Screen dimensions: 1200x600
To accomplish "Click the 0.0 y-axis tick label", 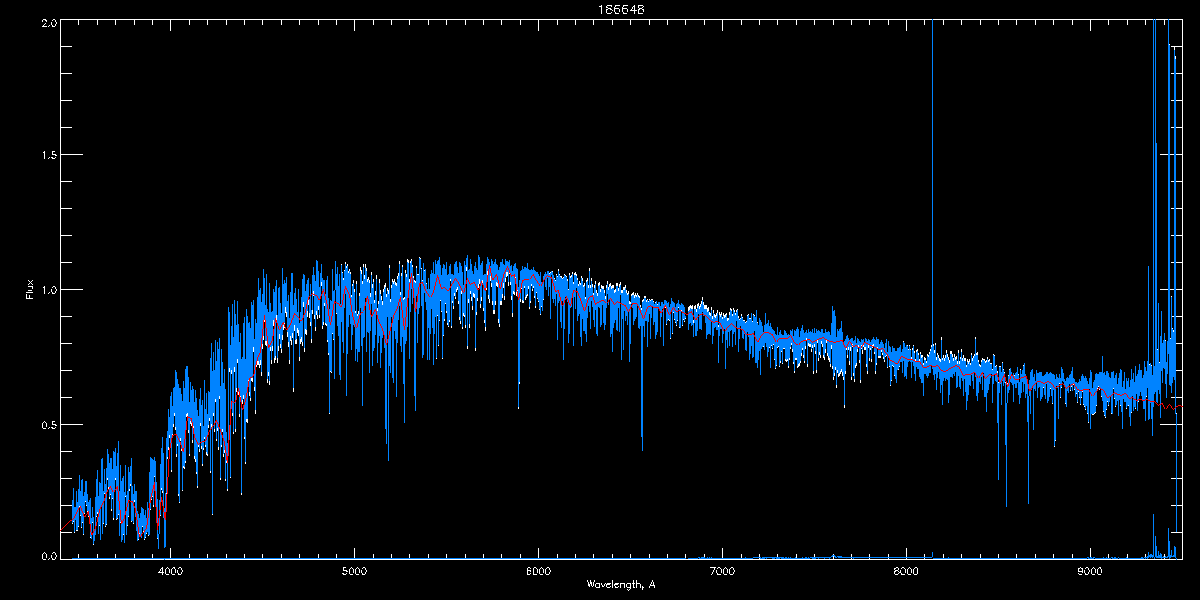I will point(48,556).
